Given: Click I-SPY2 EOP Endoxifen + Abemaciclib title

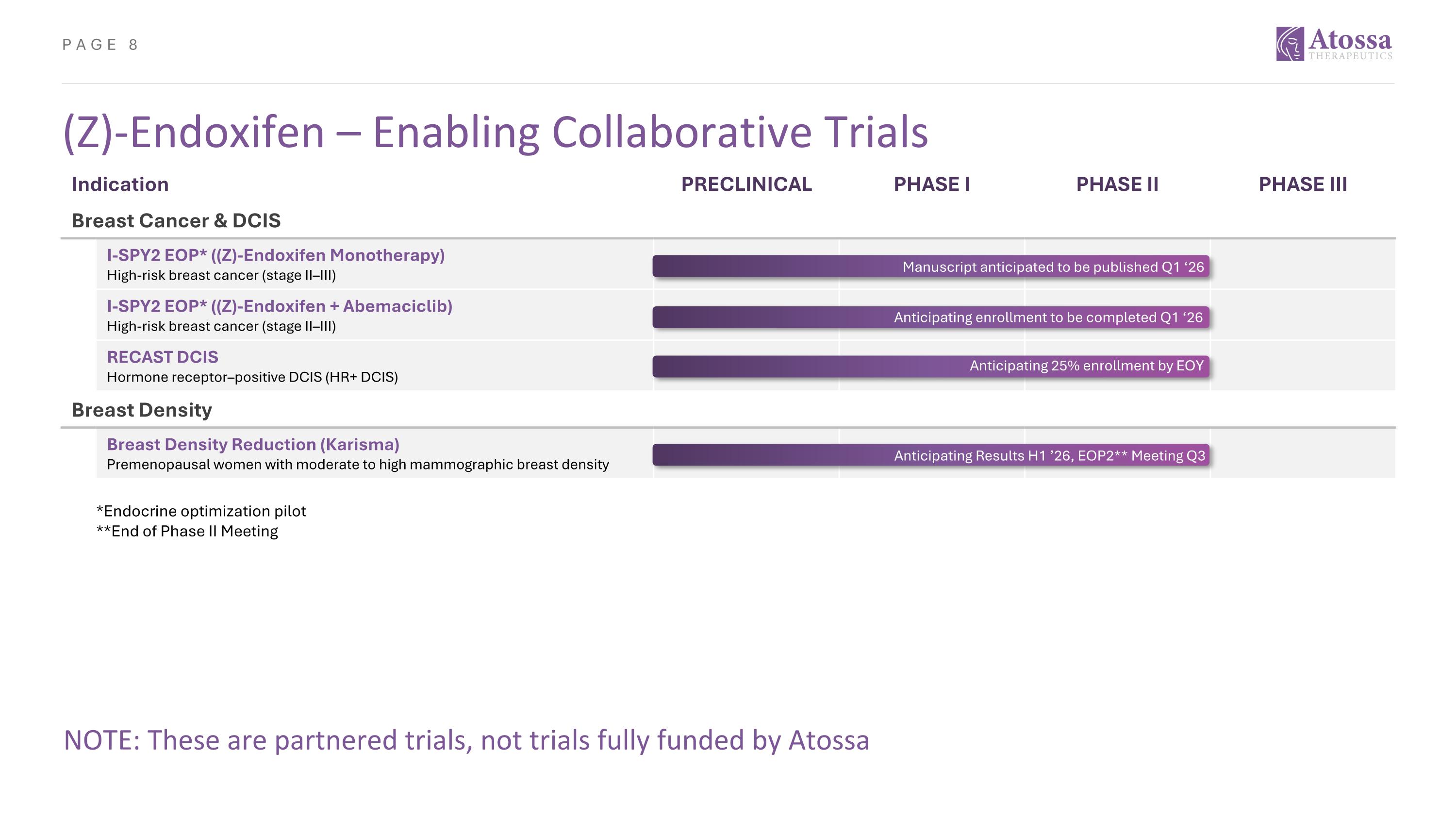Looking at the screenshot, I should coord(279,306).
